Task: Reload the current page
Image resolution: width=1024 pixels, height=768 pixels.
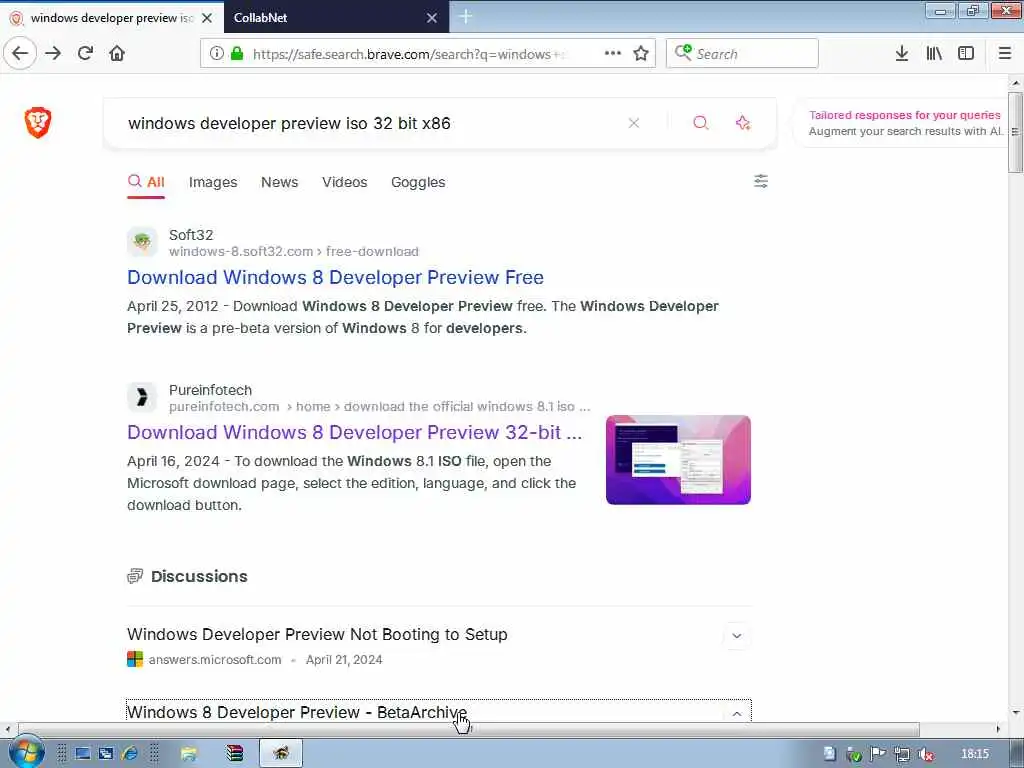Action: (85, 53)
